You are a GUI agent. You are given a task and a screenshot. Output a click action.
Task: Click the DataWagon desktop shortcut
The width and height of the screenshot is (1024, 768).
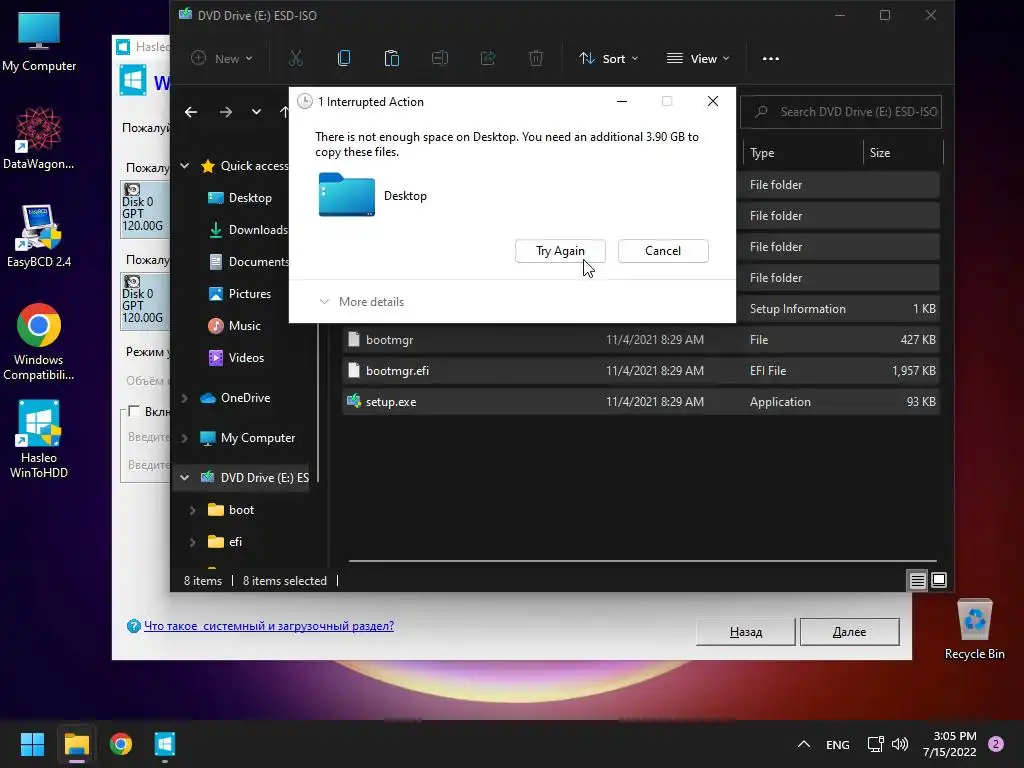[x=39, y=139]
